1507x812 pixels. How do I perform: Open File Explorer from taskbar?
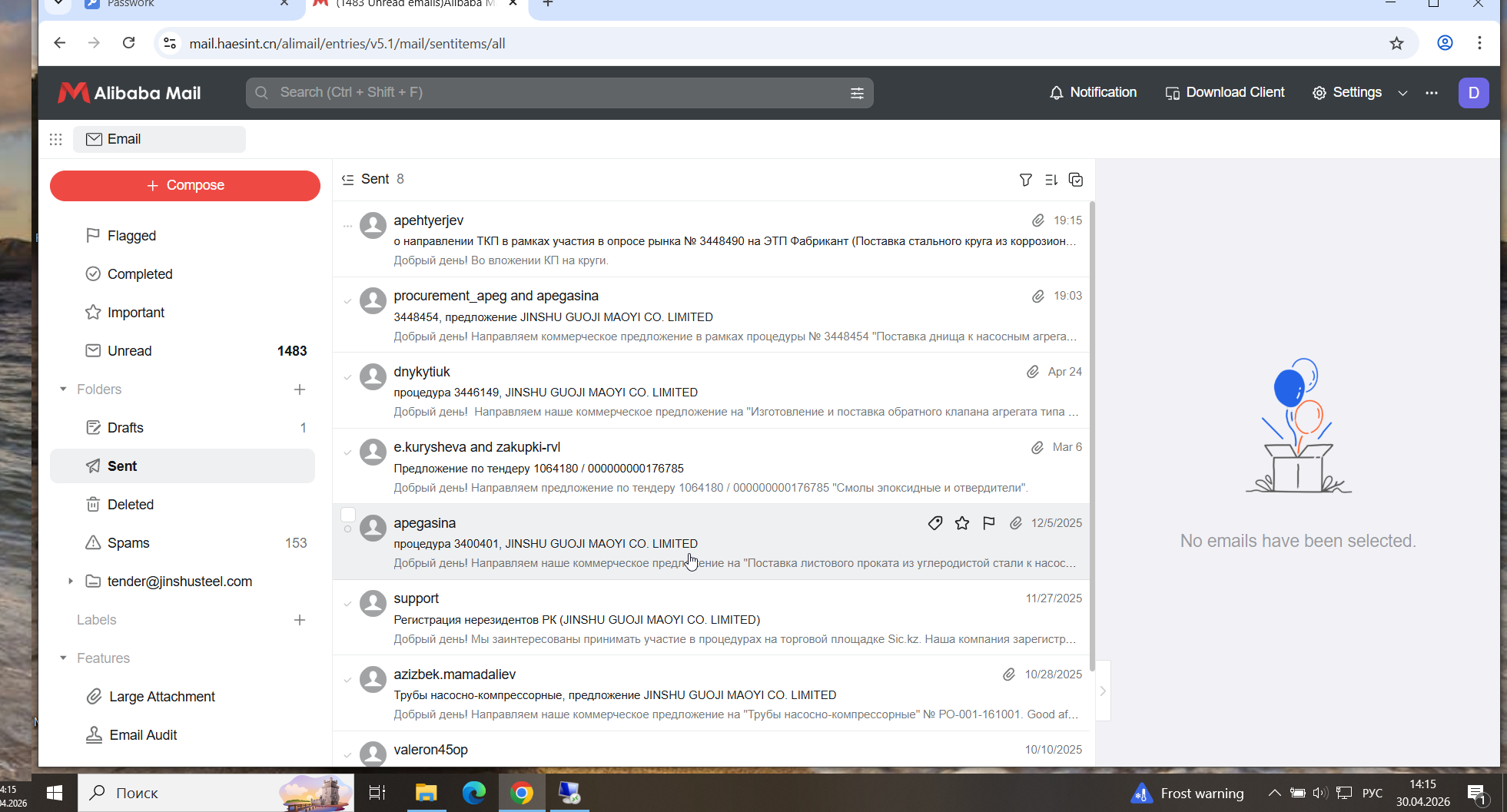pyautogui.click(x=427, y=793)
